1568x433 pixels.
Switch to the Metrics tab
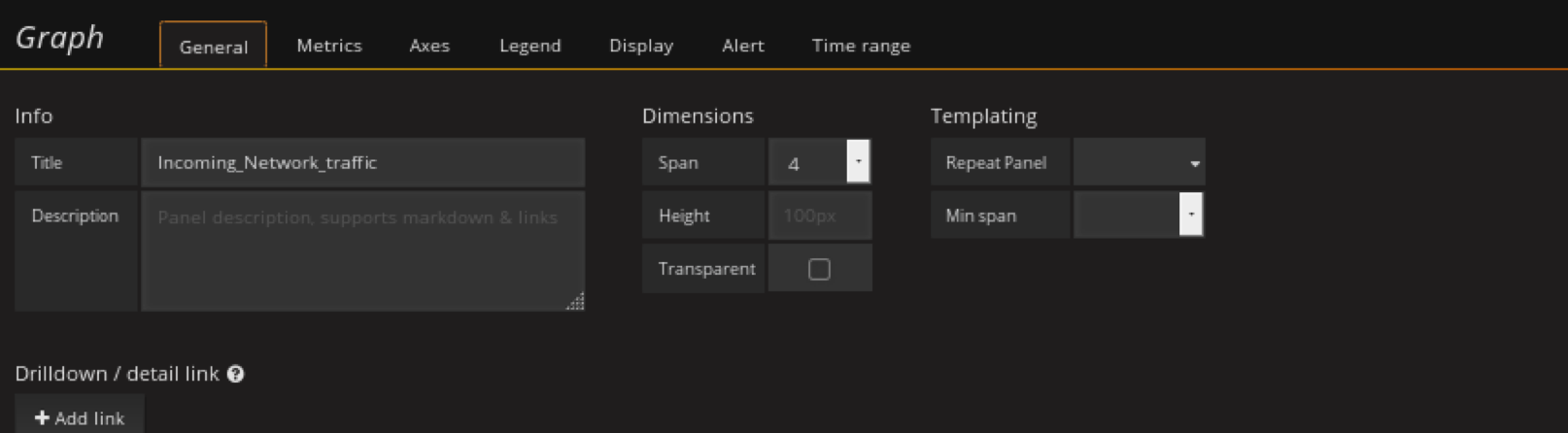(x=328, y=46)
